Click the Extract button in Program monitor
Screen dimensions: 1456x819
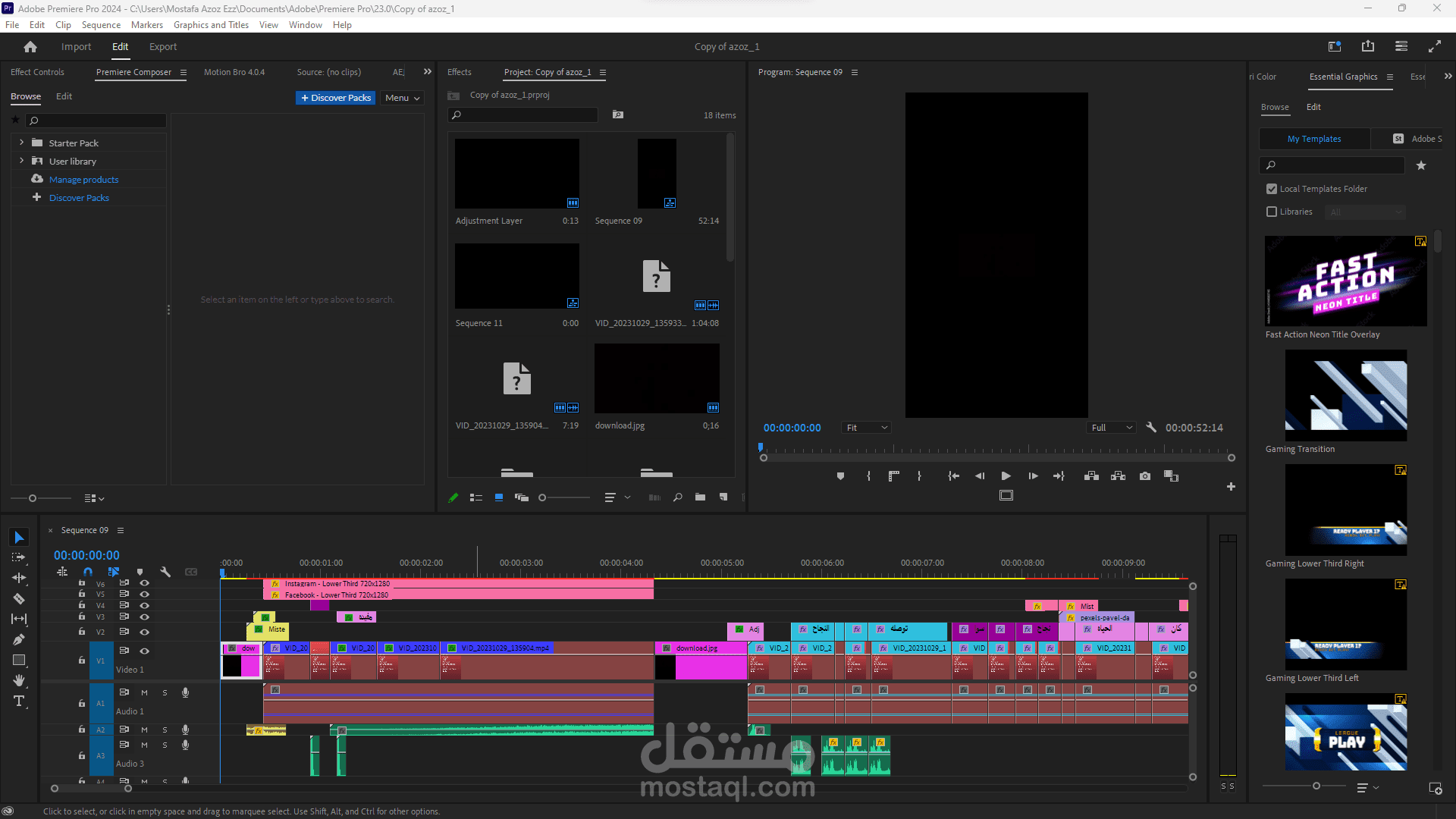coord(1118,476)
